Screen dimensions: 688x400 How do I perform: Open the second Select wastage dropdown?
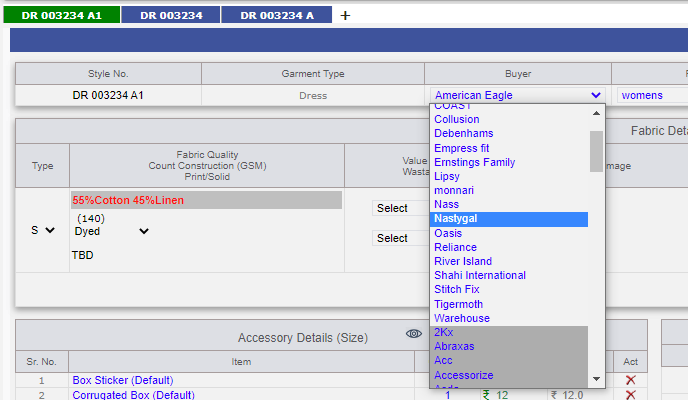(401, 238)
